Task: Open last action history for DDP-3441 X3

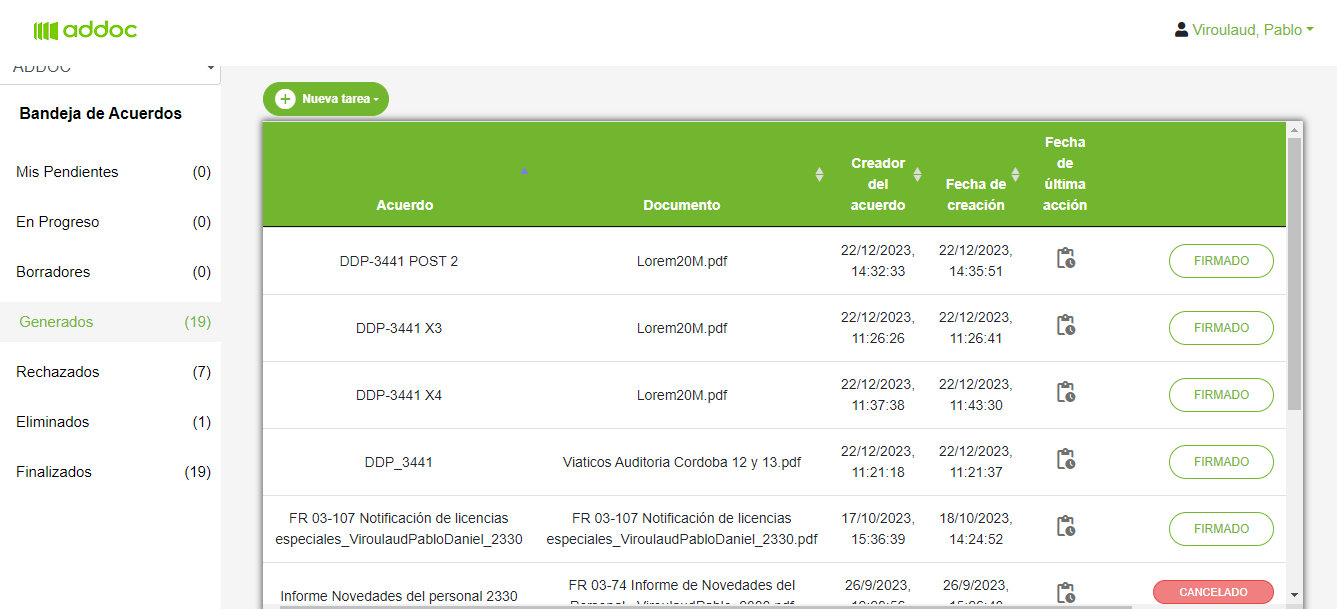Action: 1065,326
